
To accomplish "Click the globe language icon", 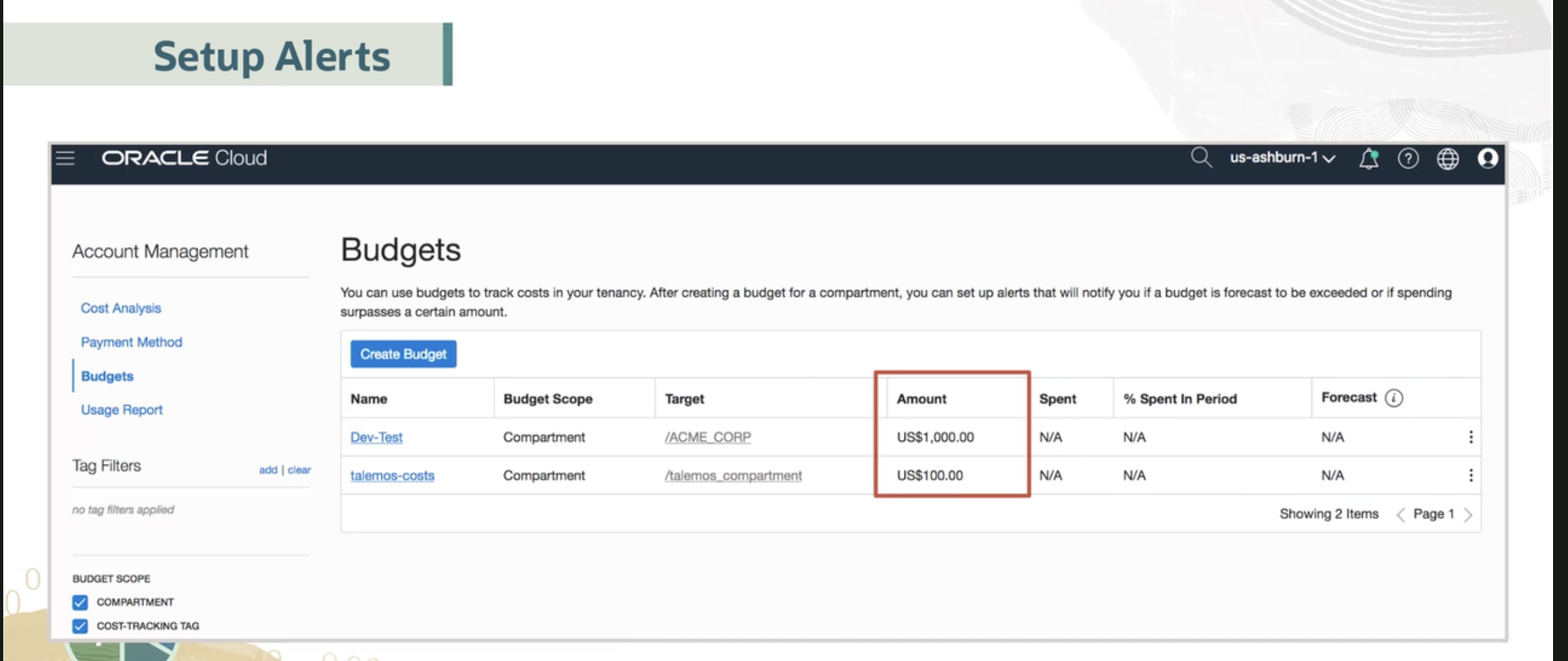I will click(1448, 159).
